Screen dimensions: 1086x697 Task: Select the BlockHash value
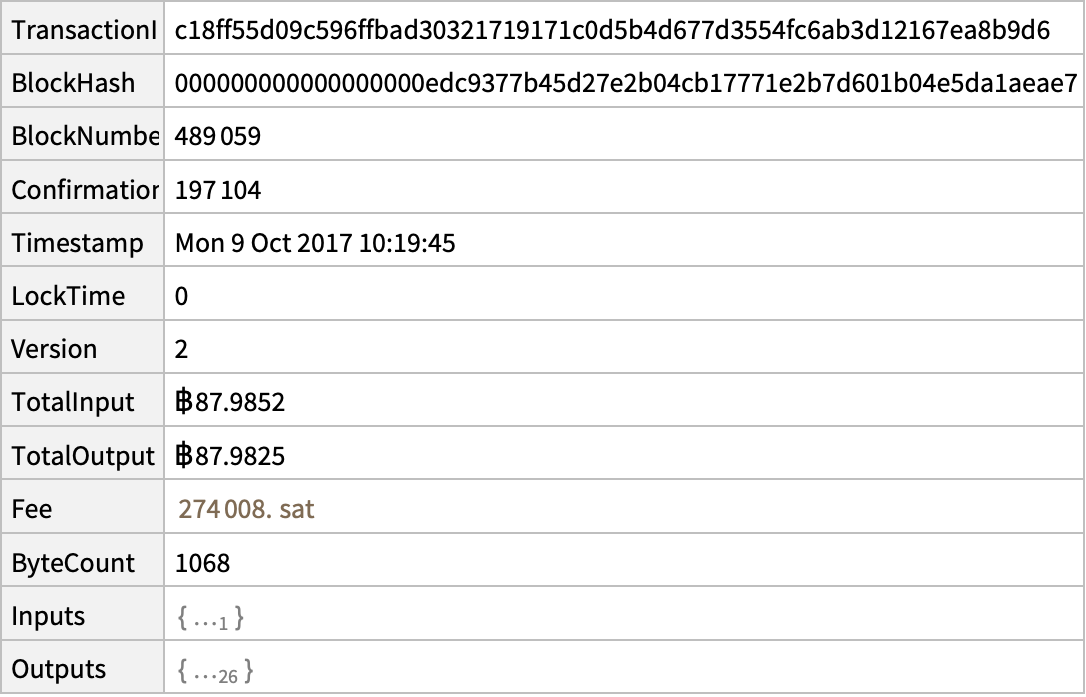coord(626,83)
